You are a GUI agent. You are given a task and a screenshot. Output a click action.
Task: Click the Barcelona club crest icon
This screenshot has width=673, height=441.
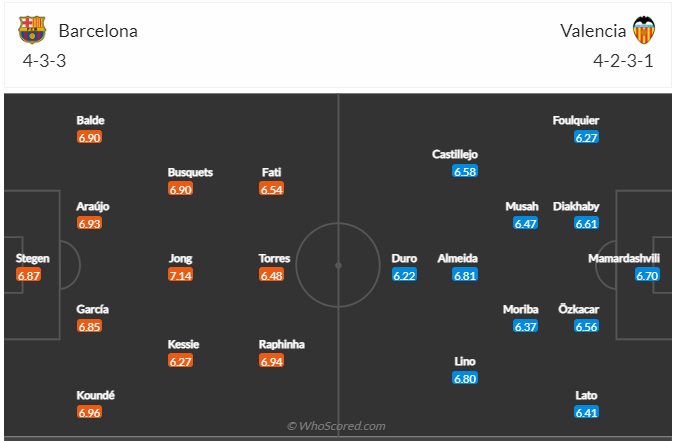(x=32, y=30)
